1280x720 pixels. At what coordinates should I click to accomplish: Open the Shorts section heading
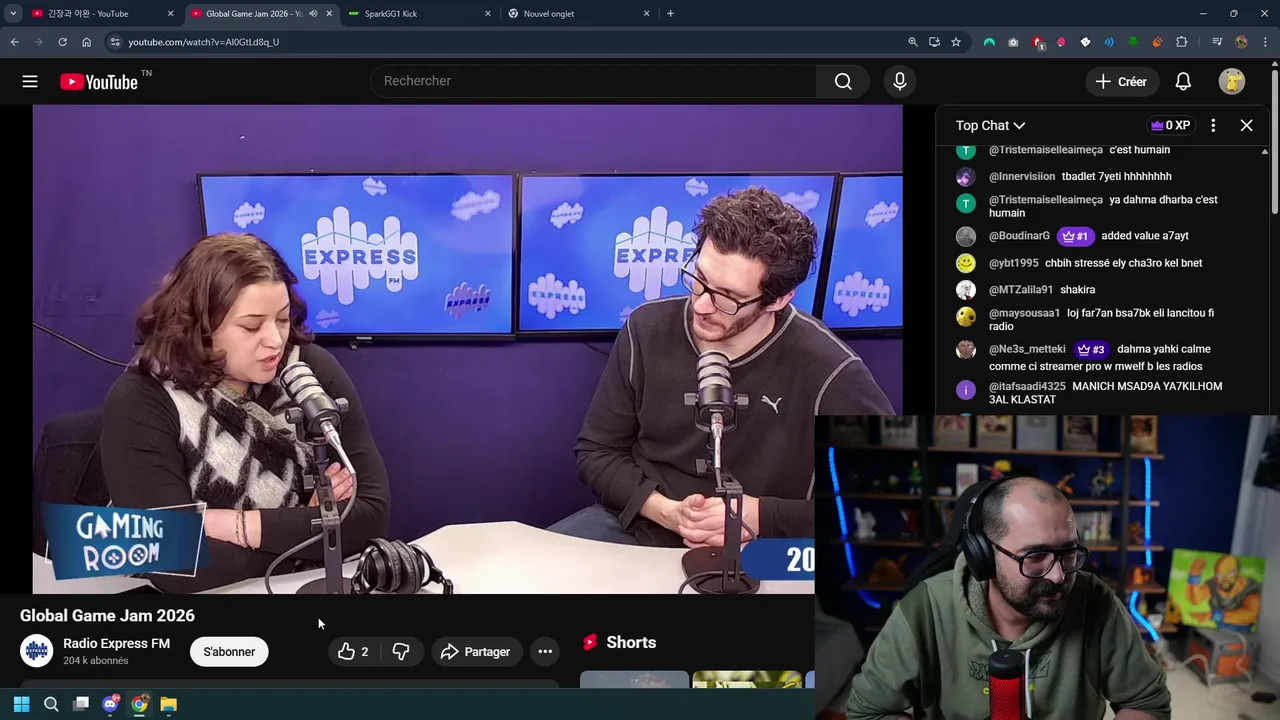[631, 643]
